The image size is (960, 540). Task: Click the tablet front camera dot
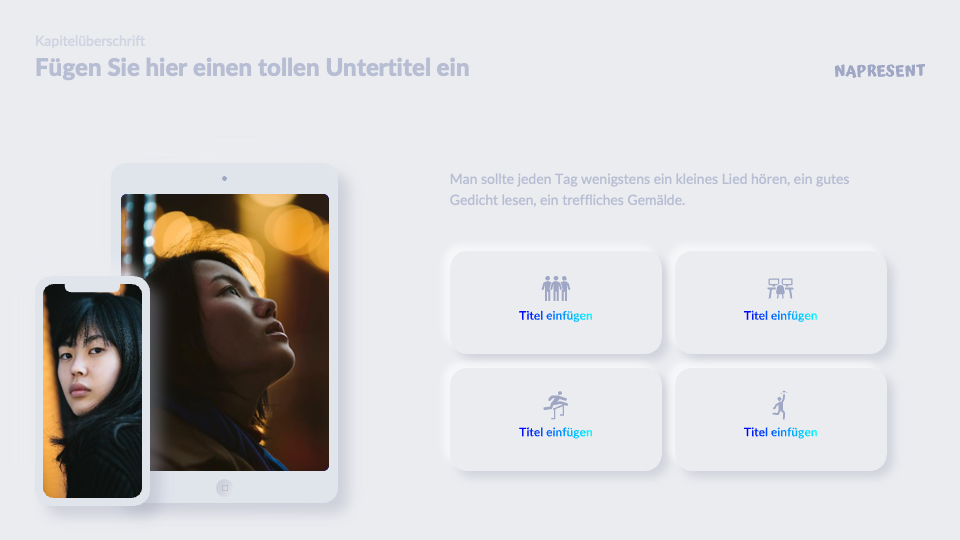coord(224,179)
